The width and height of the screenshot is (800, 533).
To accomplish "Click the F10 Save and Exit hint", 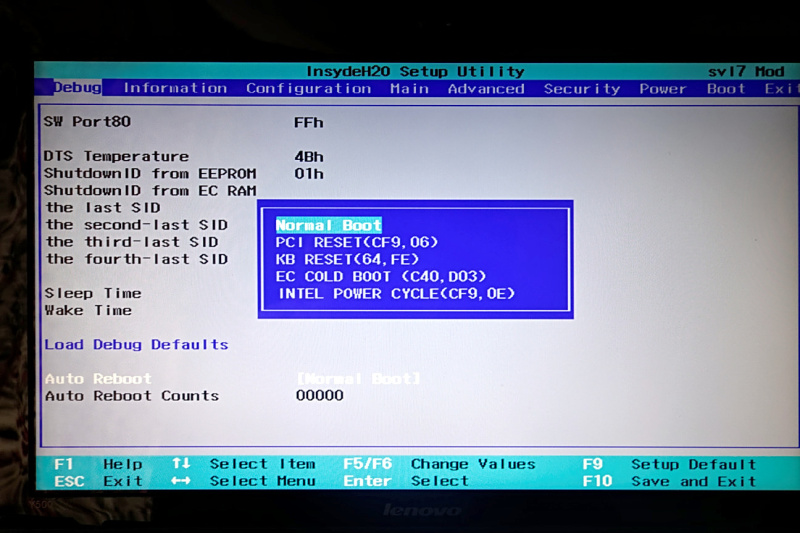I will click(669, 481).
